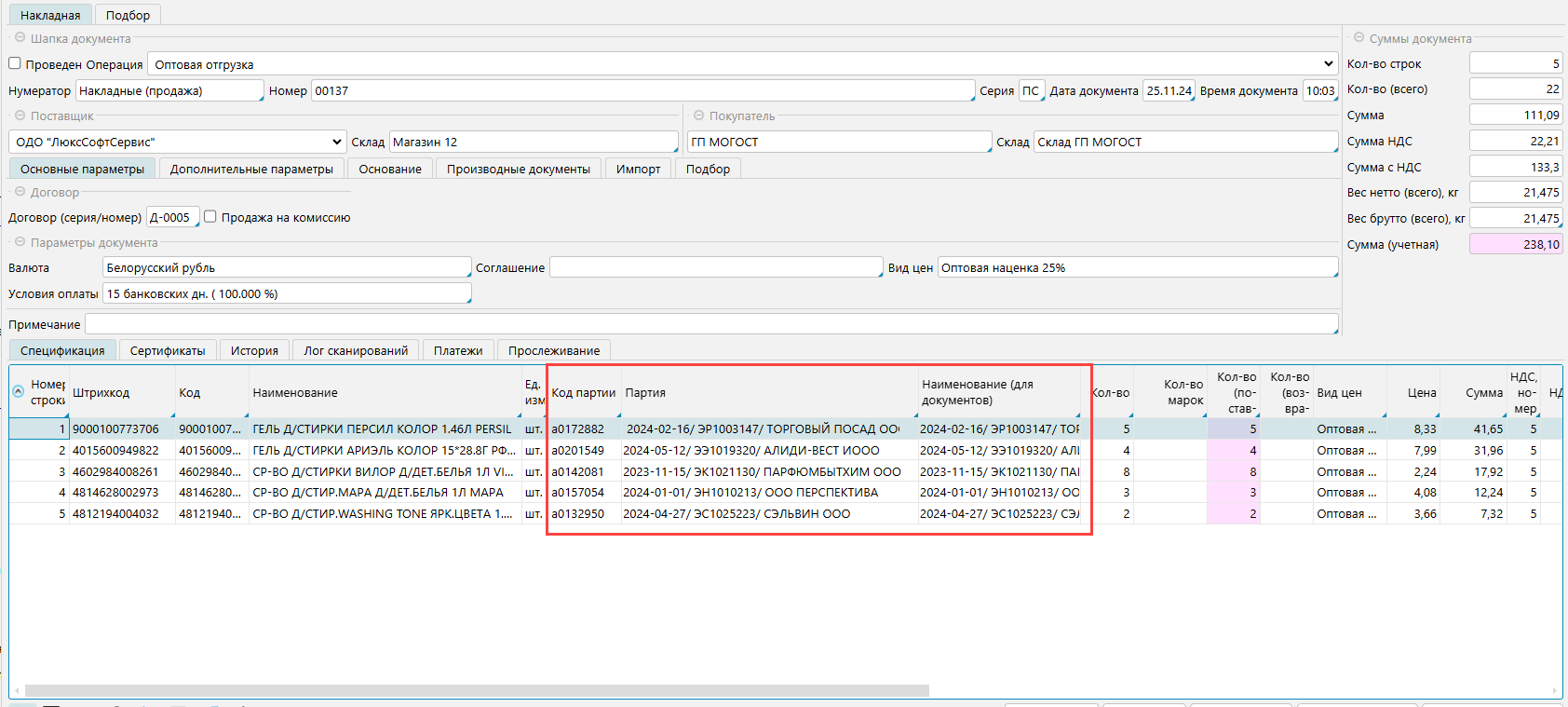Expand the supplier dropdown ОДО "ЛюксСофтСервис"
Screen dimensions: 1568x707
click(336, 142)
